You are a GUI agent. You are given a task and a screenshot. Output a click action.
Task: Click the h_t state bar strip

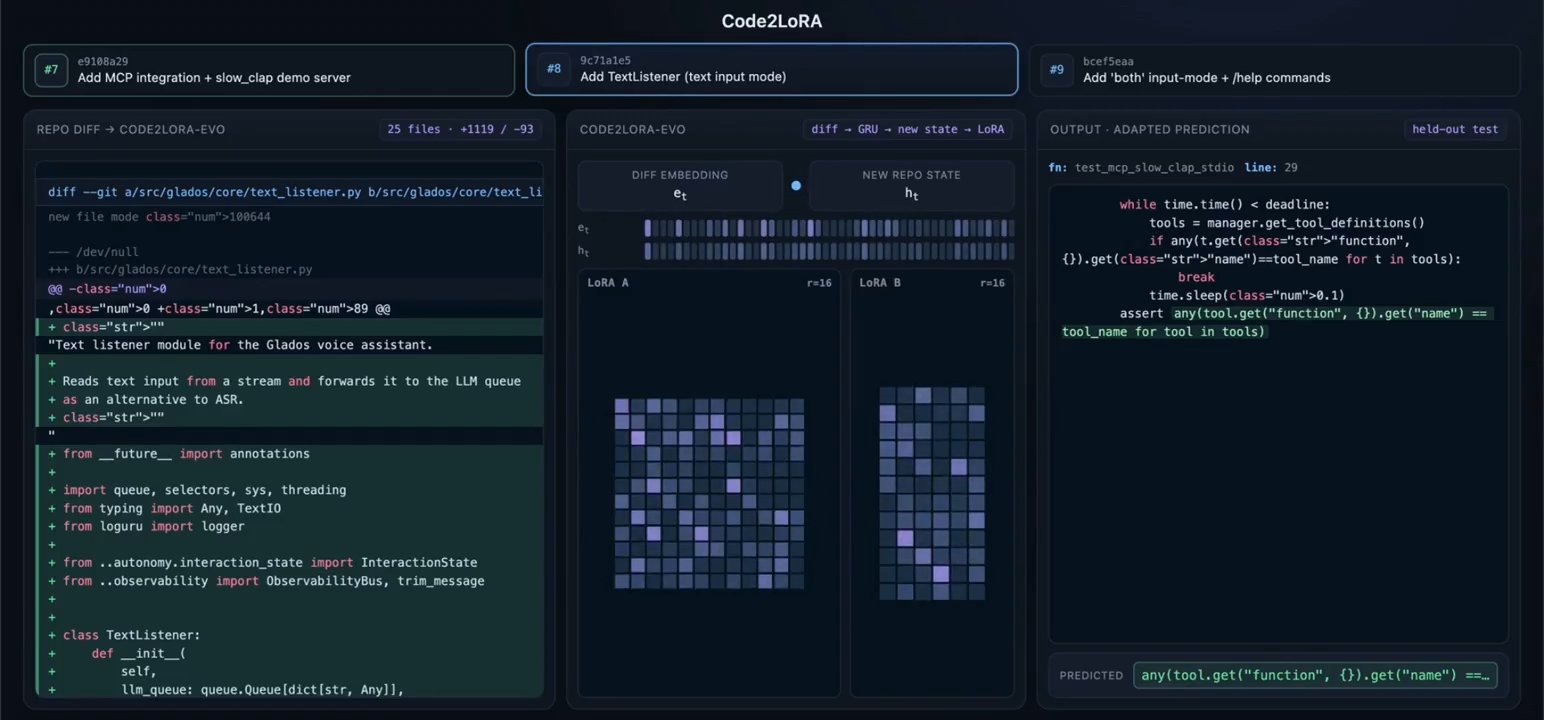(x=829, y=251)
